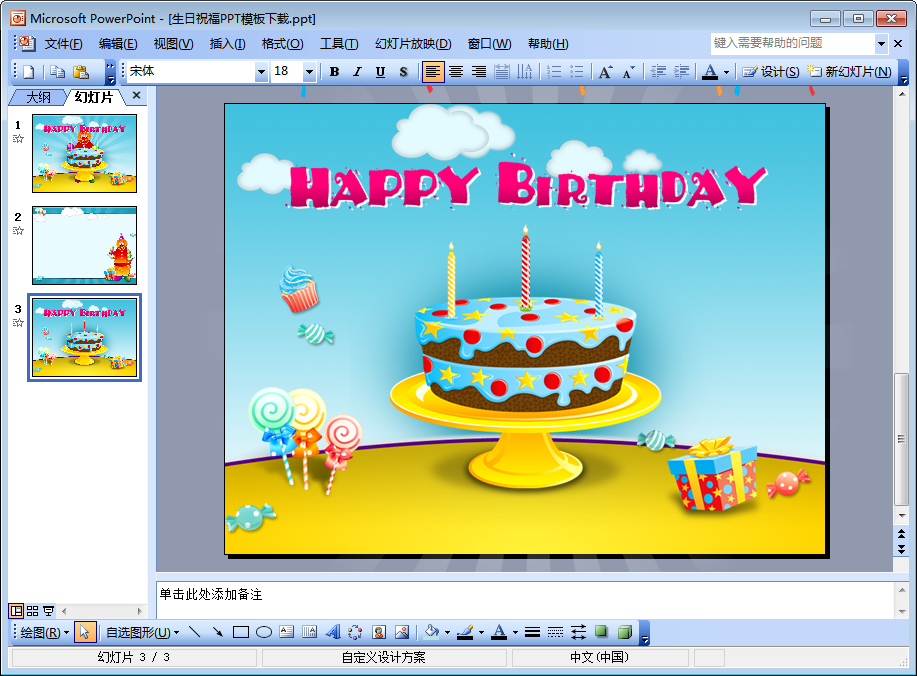917x676 pixels.
Task: Click the paste icon in toolbar
Action: tap(81, 72)
